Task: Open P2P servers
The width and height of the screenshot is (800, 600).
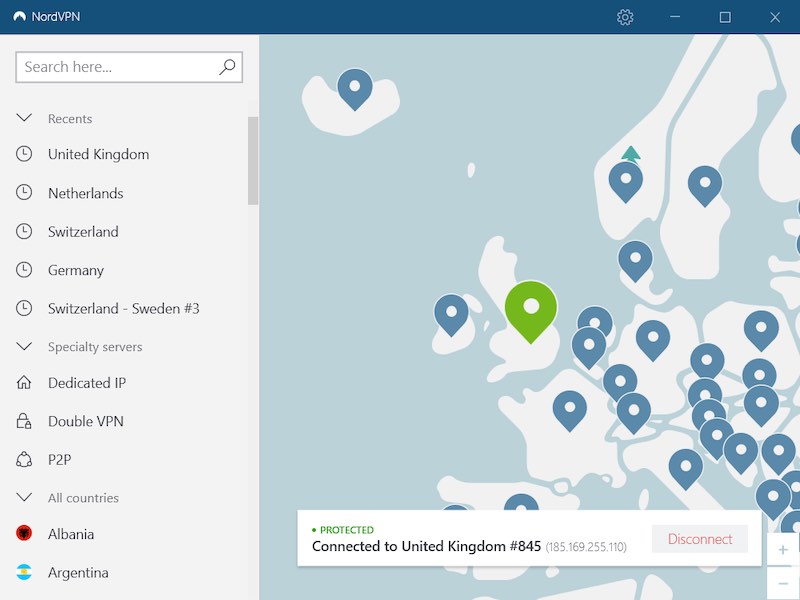Action: (x=60, y=460)
